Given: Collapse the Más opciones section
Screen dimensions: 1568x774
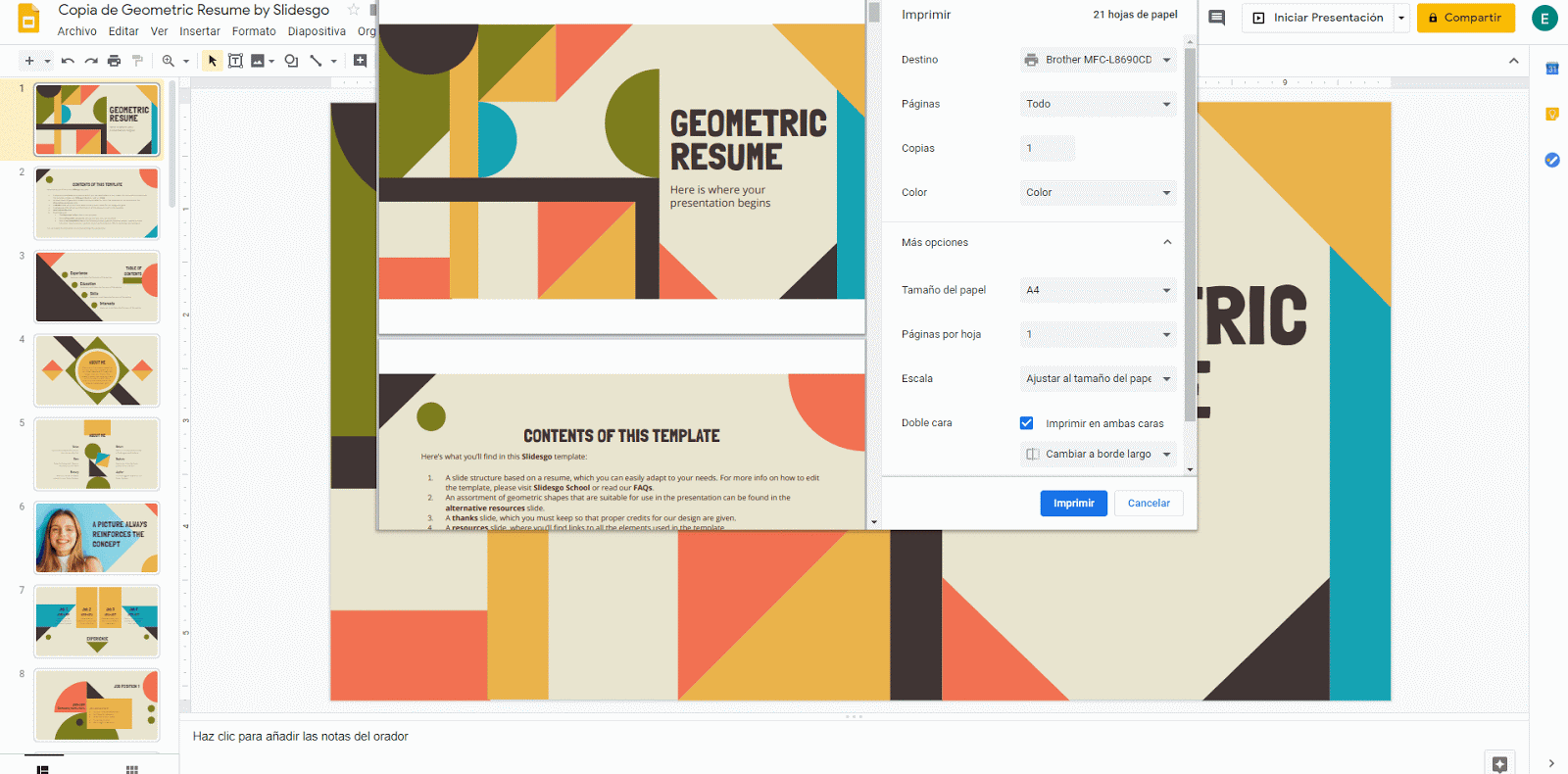Looking at the screenshot, I should [1167, 242].
